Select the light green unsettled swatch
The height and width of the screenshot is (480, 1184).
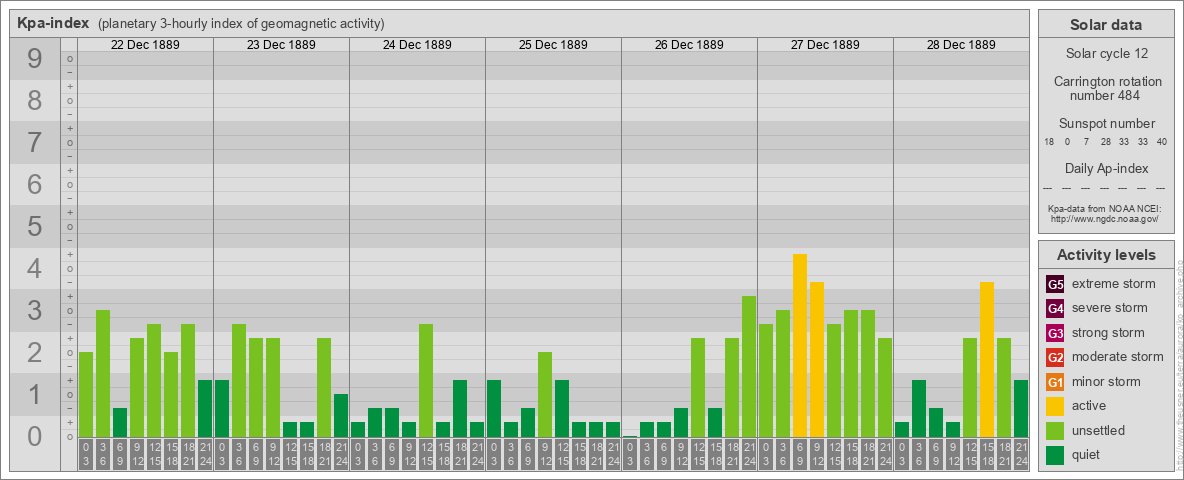click(x=1055, y=430)
